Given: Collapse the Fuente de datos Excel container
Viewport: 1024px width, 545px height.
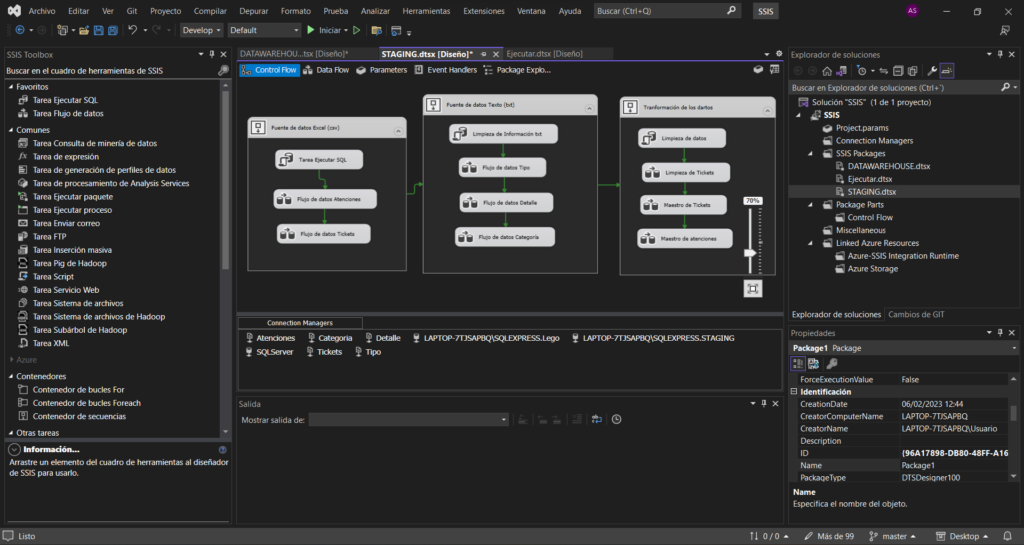Looking at the screenshot, I should click(x=397, y=129).
